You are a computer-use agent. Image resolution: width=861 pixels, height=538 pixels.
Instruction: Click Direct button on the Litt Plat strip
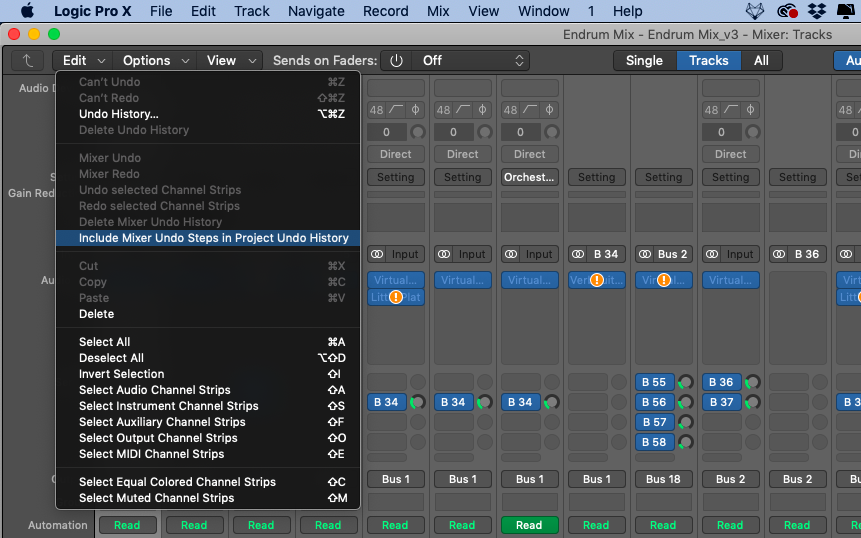coord(396,154)
